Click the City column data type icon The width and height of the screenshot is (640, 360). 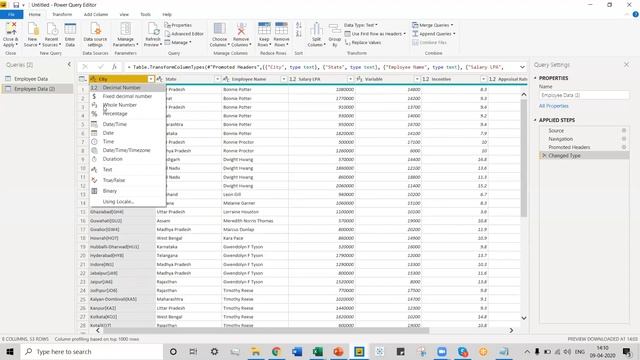pos(93,79)
